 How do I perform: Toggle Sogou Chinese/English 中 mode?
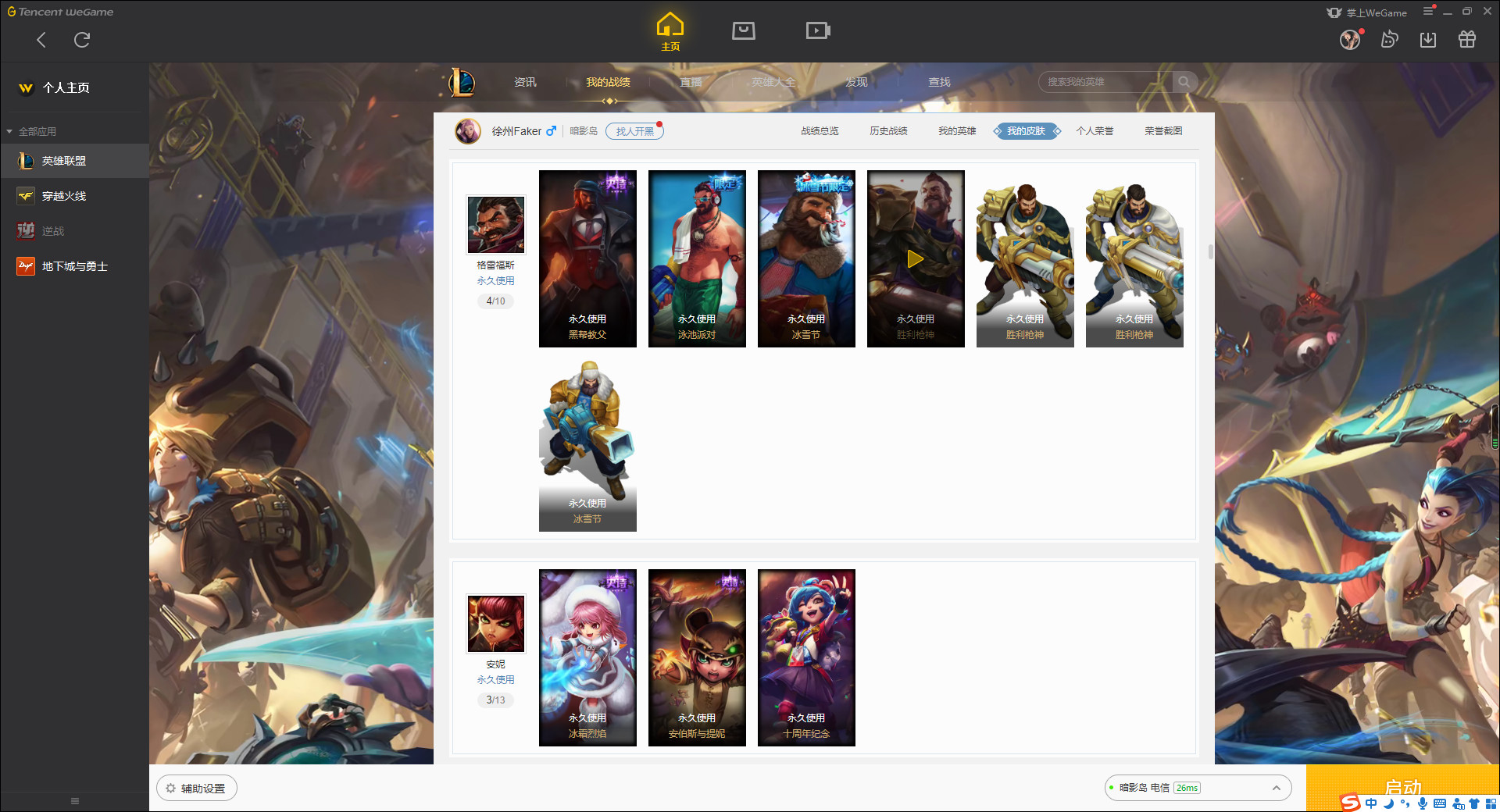(x=1371, y=803)
